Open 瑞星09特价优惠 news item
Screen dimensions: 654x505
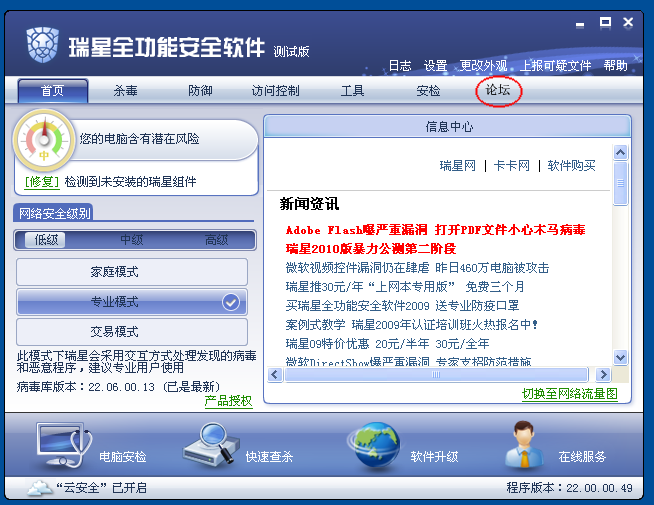tap(387, 344)
